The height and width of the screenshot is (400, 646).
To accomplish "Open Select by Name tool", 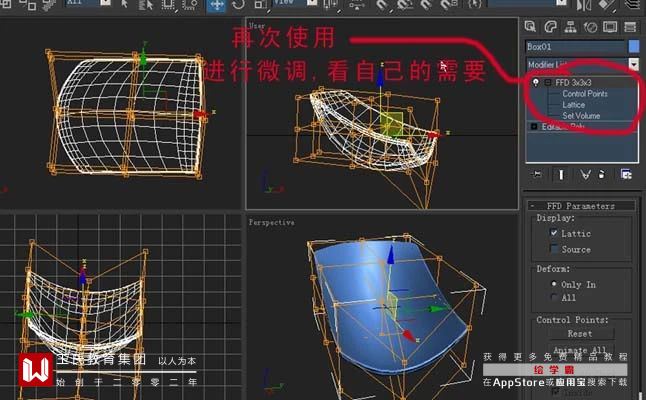I will [x=146, y=5].
